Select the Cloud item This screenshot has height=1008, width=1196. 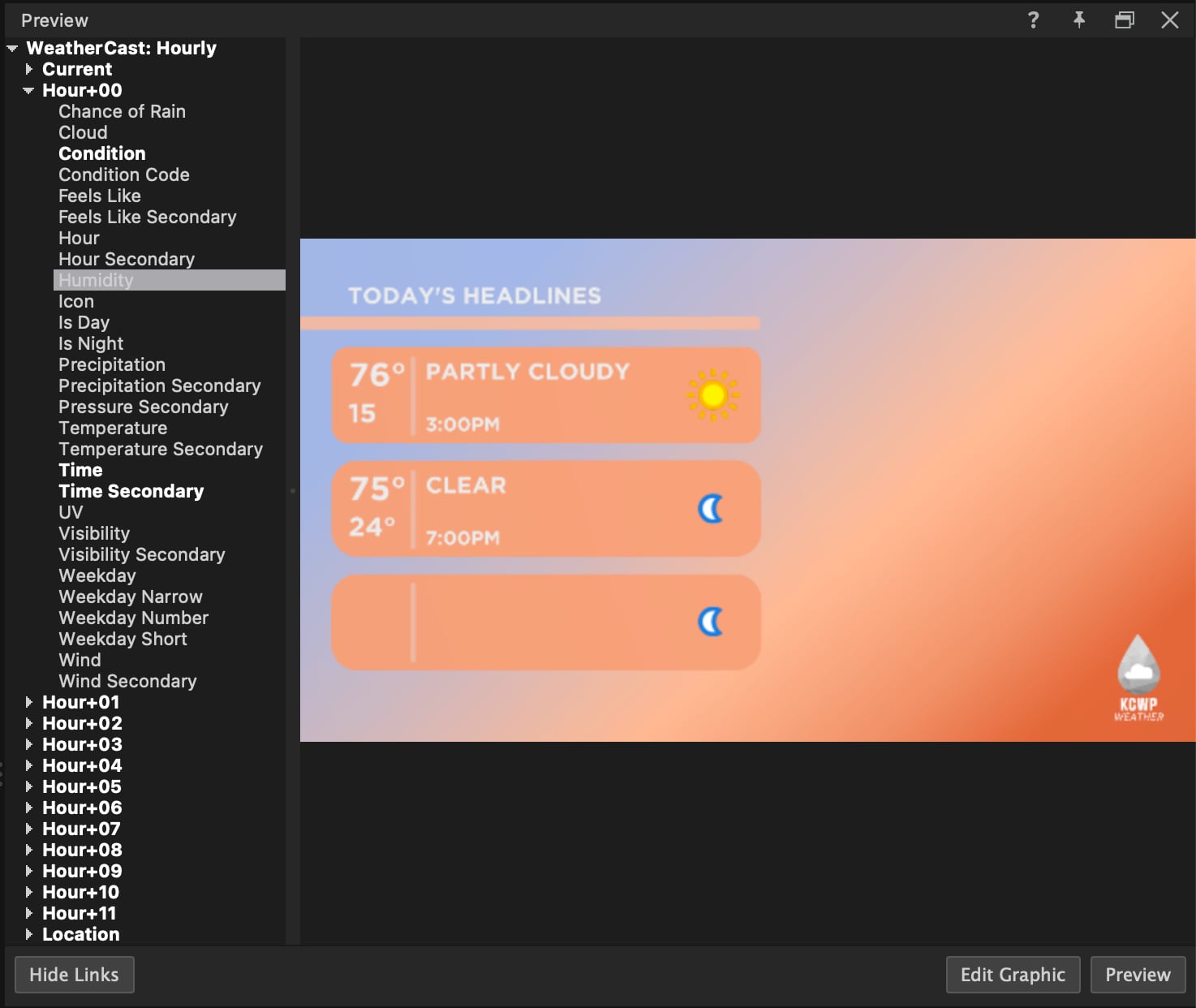click(x=83, y=133)
